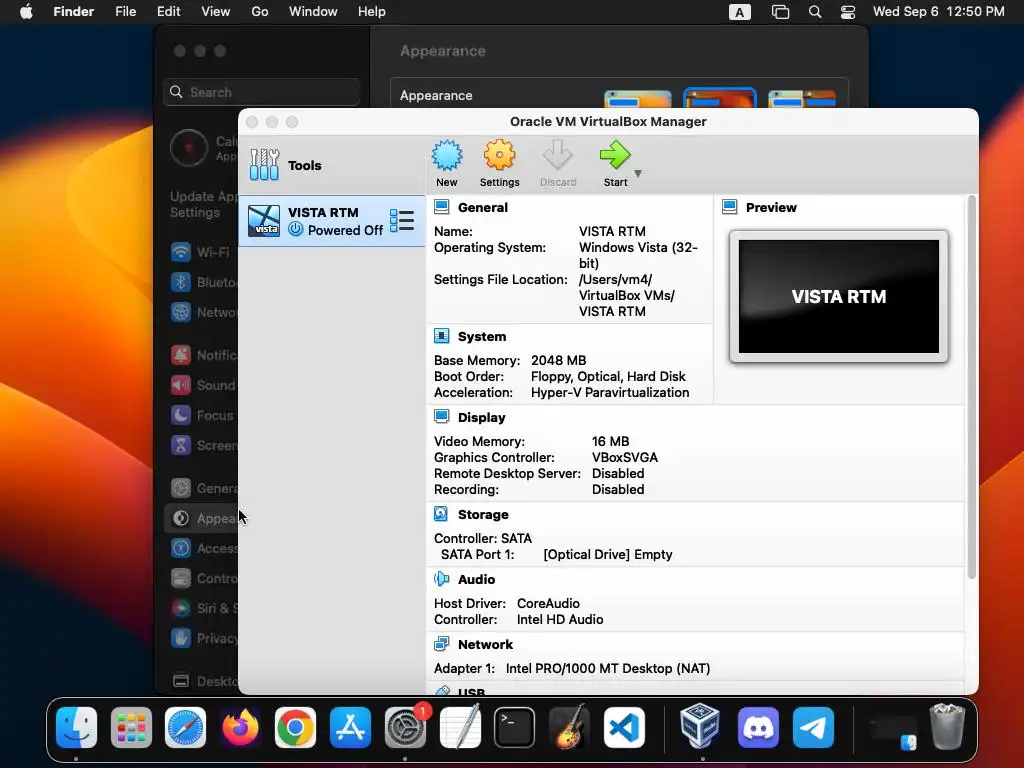Open Terminal from the Dock
This screenshot has height=768, width=1024.
point(515,728)
